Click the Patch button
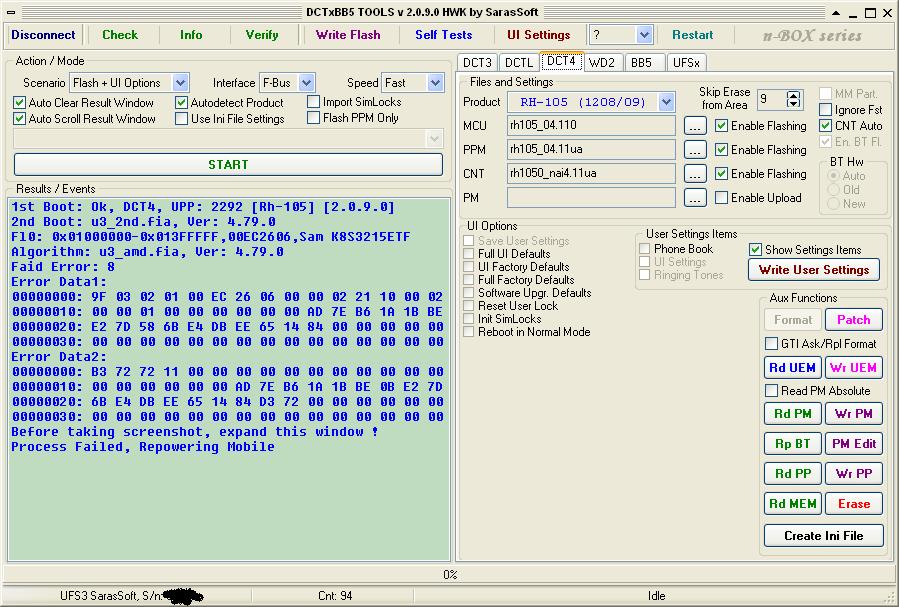This screenshot has width=899, height=607. click(853, 320)
